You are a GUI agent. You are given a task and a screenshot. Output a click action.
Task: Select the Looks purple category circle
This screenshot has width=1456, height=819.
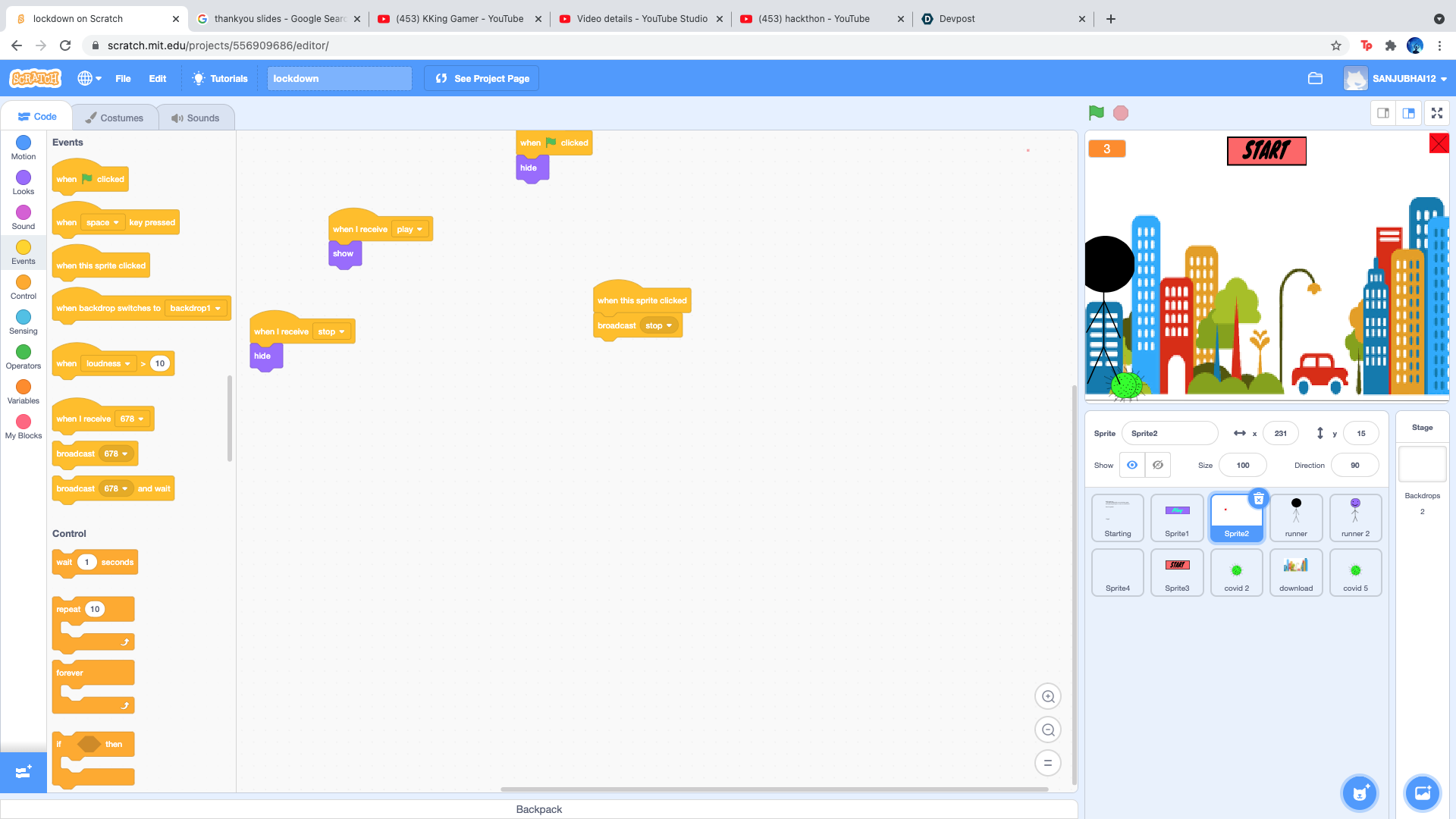click(24, 177)
